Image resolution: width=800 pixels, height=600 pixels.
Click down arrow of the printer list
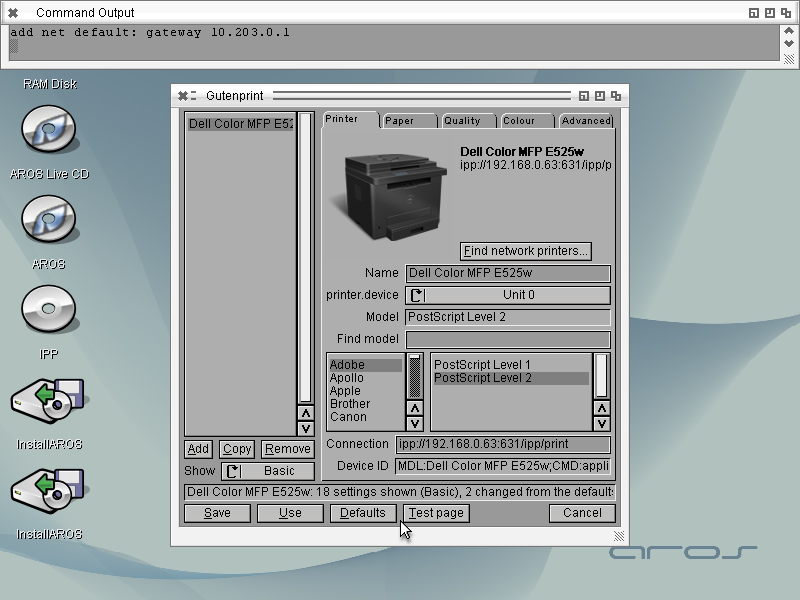click(306, 429)
